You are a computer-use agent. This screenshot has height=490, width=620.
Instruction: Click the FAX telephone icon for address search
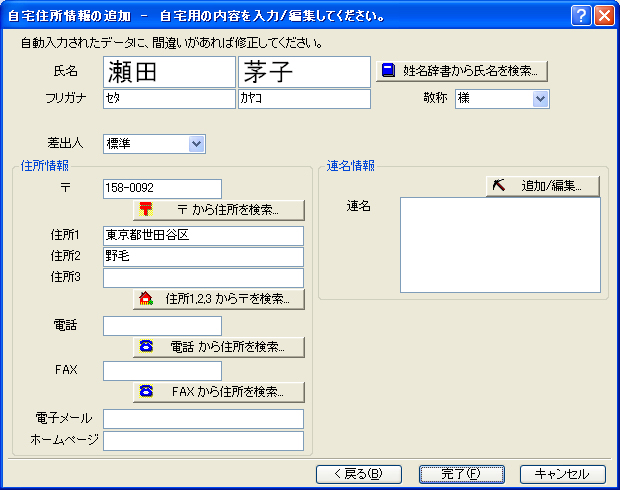[146, 391]
